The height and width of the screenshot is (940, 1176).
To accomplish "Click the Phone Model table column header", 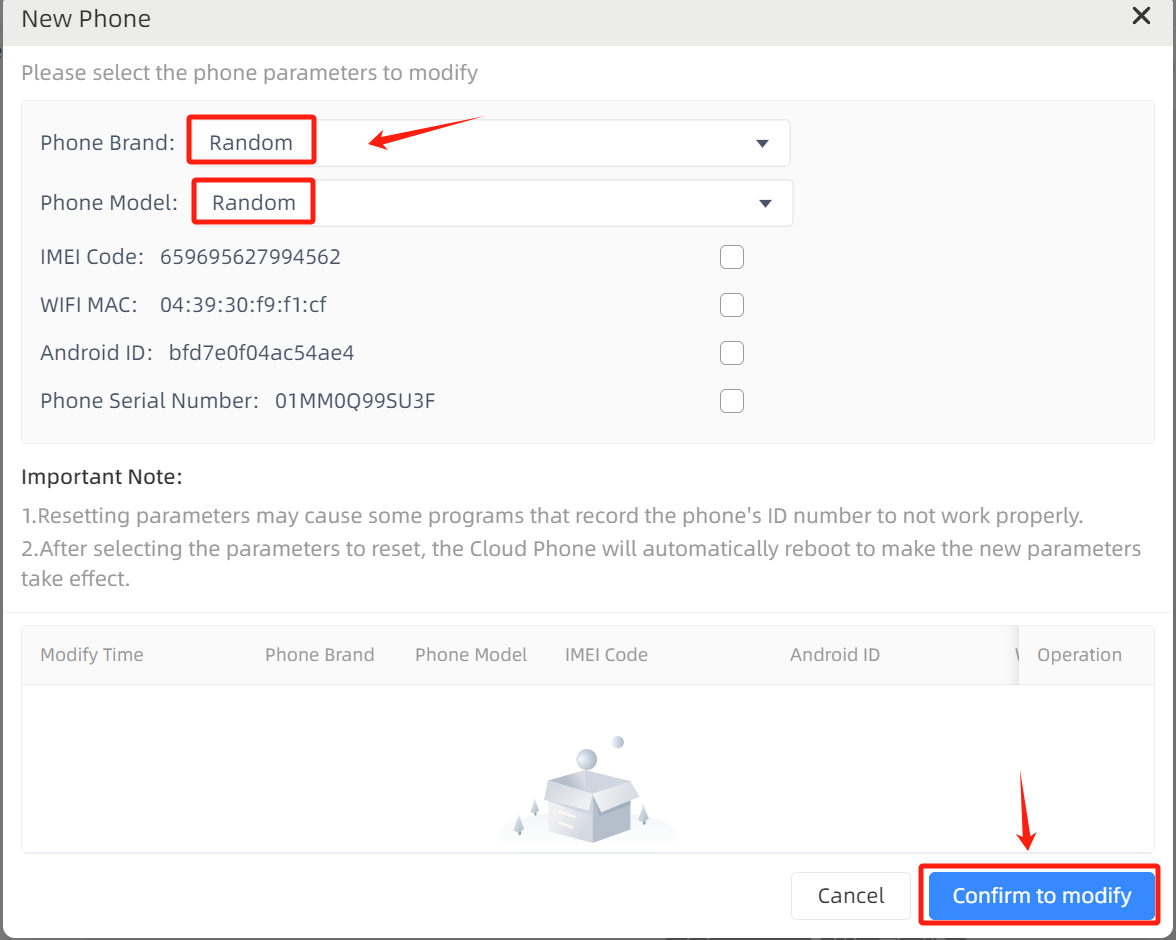I will coord(471,655).
